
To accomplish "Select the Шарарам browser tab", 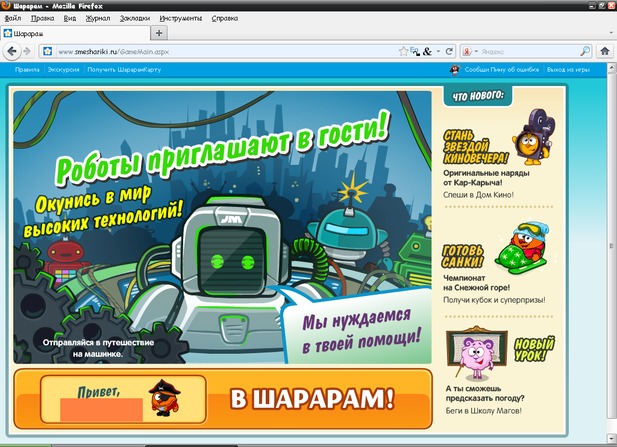I will pyautogui.click(x=75, y=33).
